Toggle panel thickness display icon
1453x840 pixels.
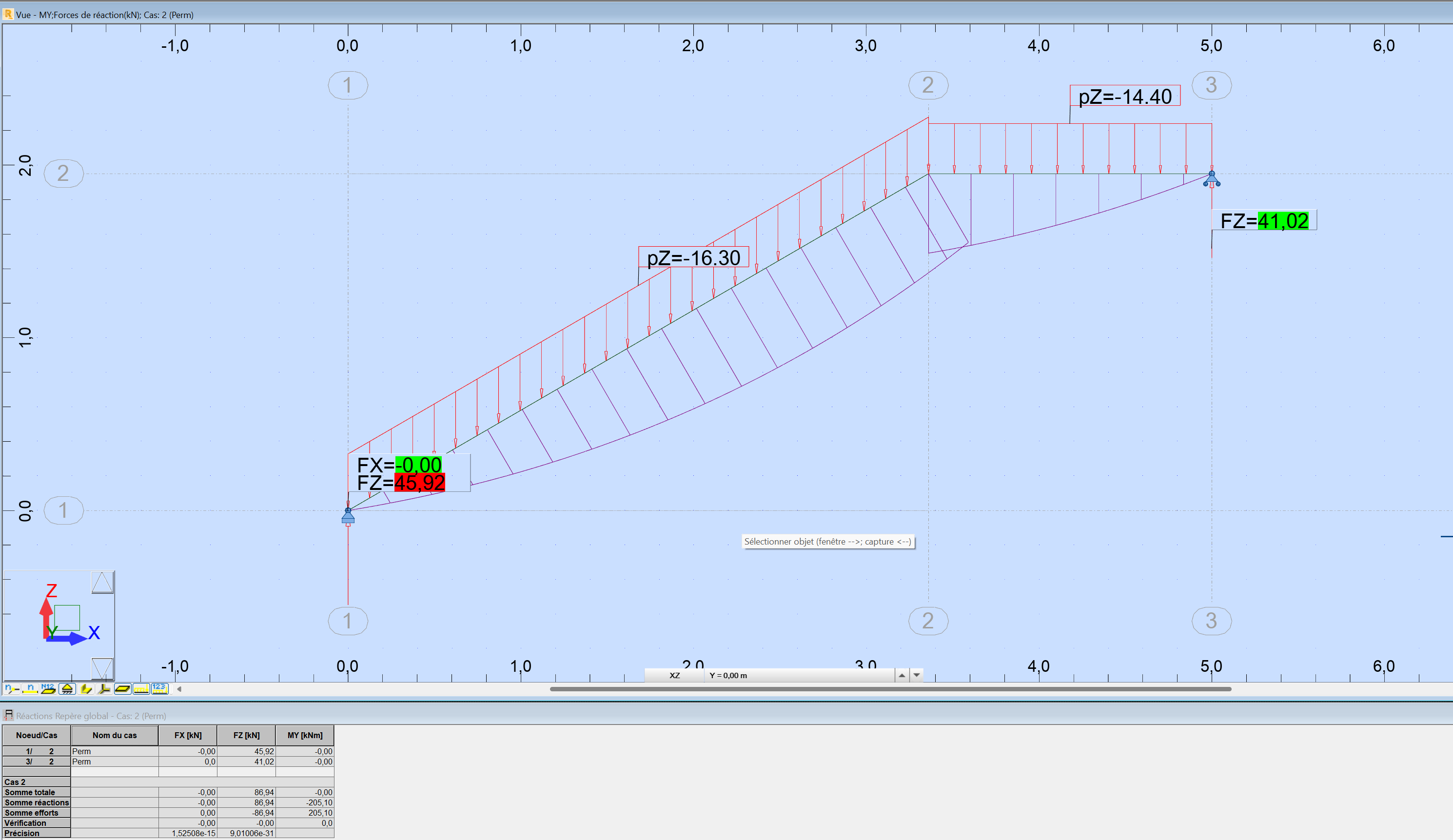tap(122, 688)
